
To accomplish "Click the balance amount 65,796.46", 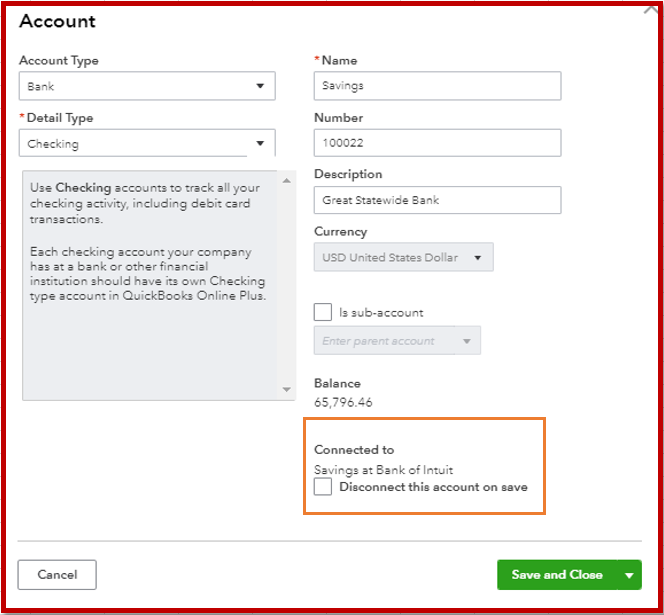I will [x=343, y=403].
